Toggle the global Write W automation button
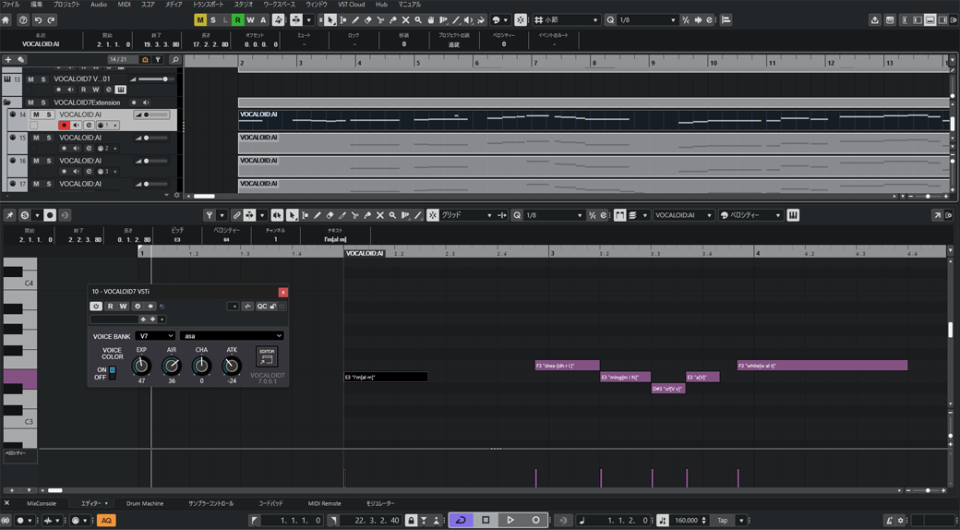 click(250, 20)
